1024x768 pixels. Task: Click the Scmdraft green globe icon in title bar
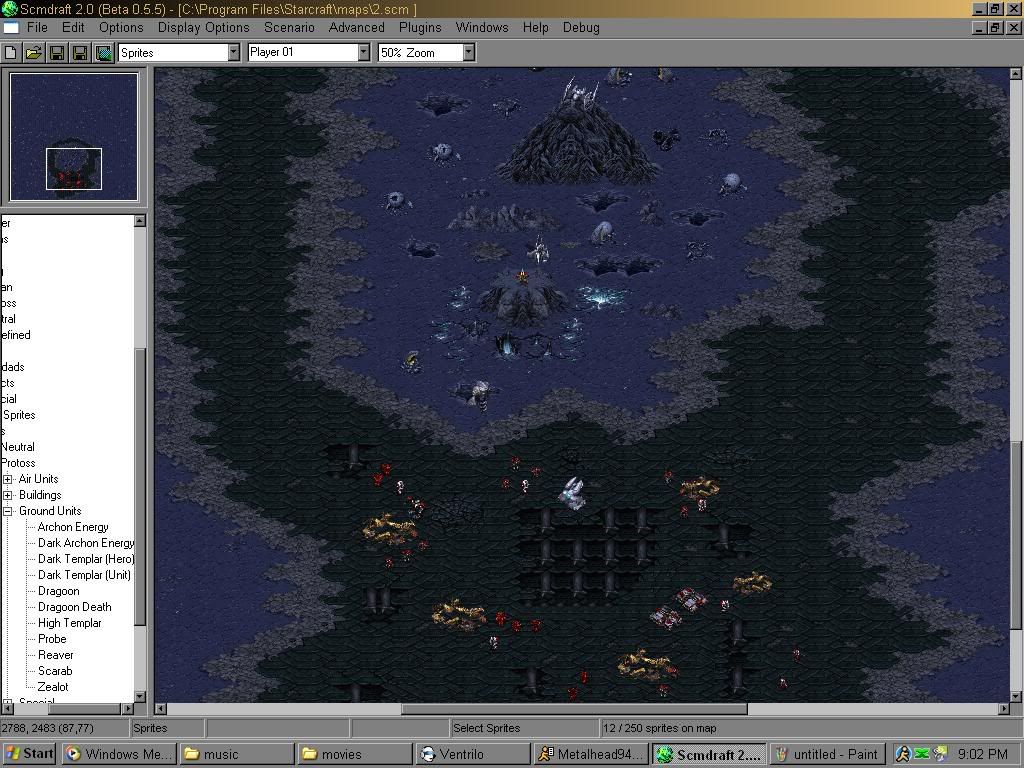pos(9,9)
